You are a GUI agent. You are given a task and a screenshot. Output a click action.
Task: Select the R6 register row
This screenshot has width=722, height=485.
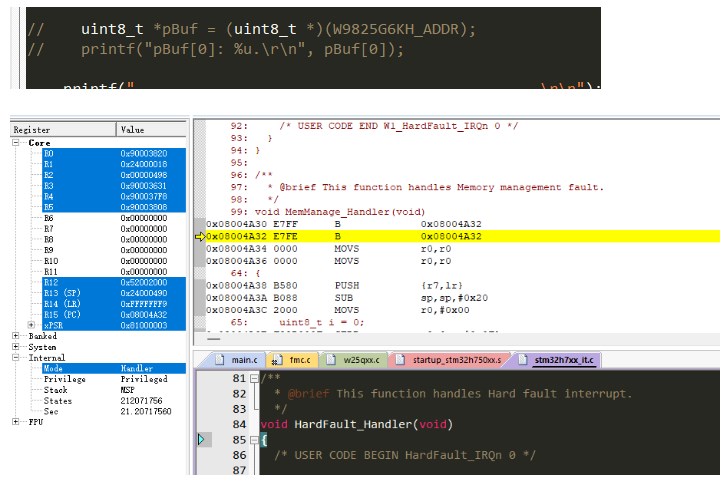(x=114, y=218)
